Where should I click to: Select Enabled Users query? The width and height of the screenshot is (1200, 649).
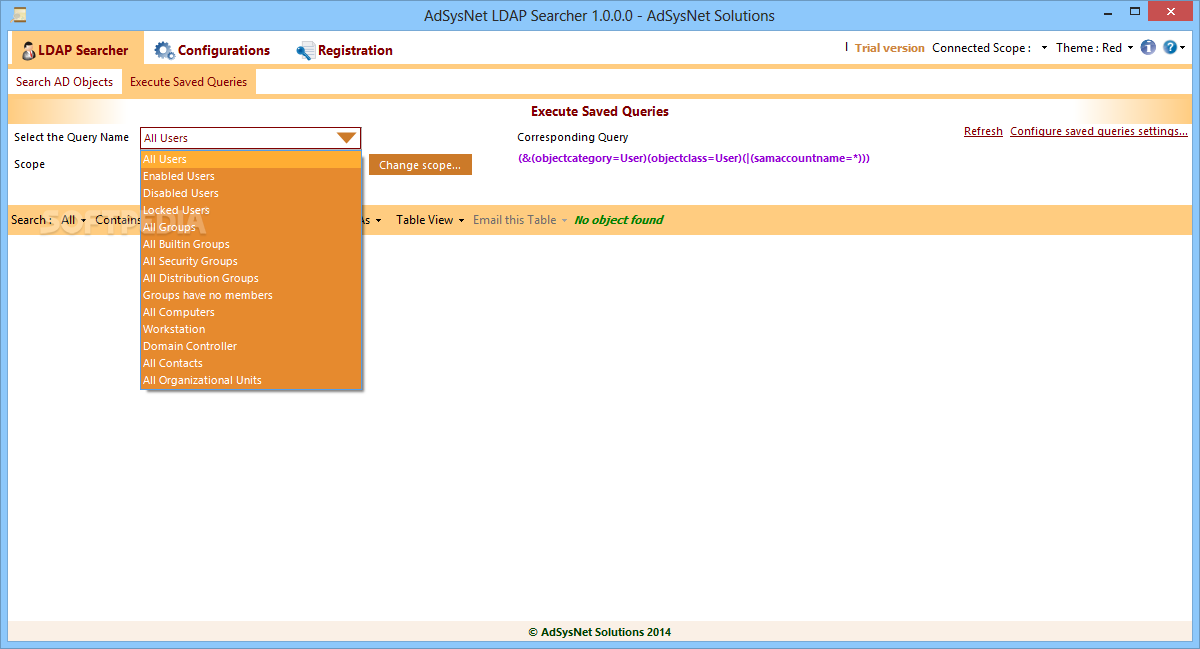click(251, 176)
